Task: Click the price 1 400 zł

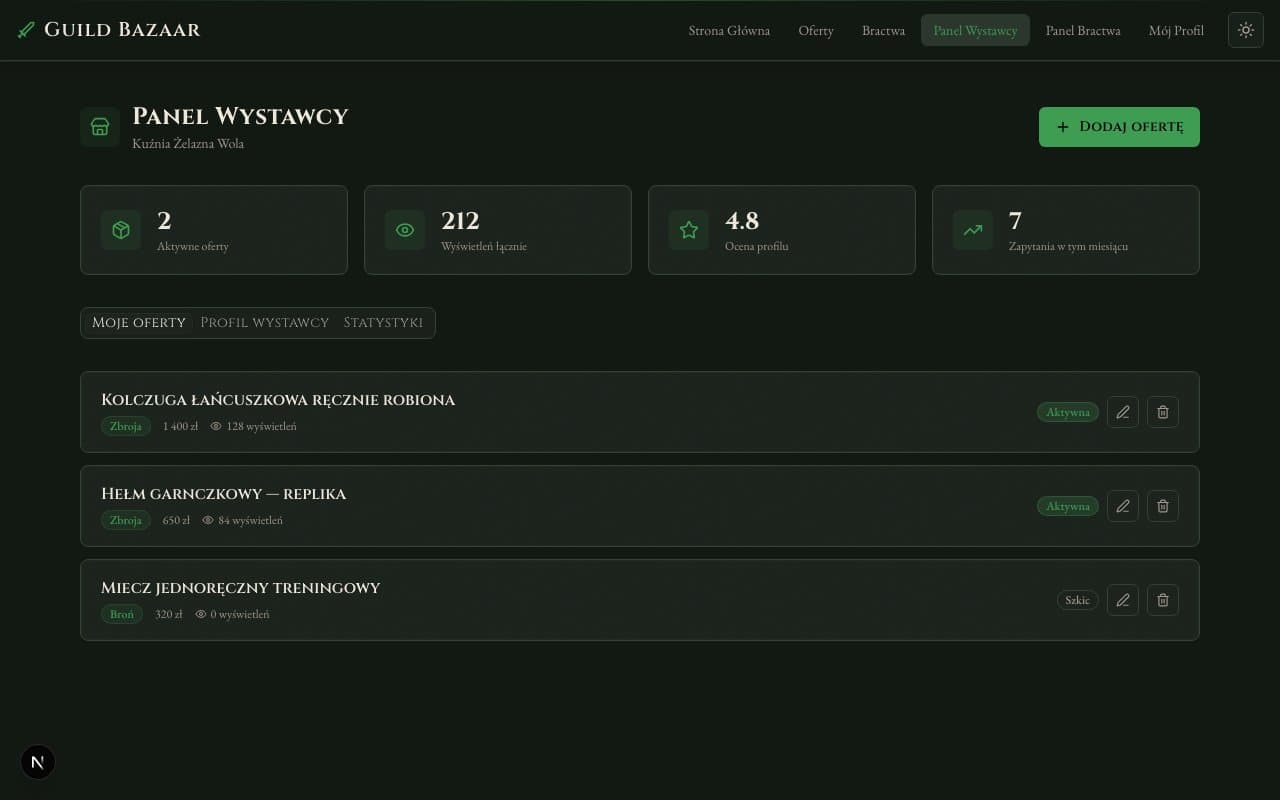Action: pyautogui.click(x=180, y=426)
